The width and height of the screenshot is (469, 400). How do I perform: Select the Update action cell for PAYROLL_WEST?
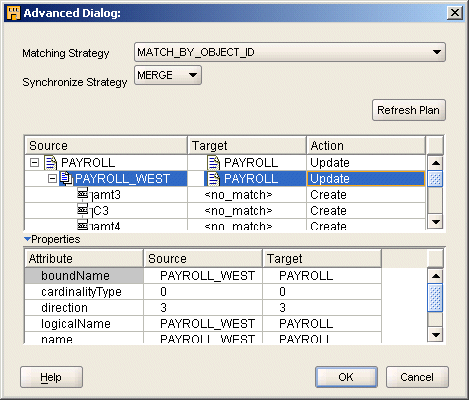click(366, 179)
